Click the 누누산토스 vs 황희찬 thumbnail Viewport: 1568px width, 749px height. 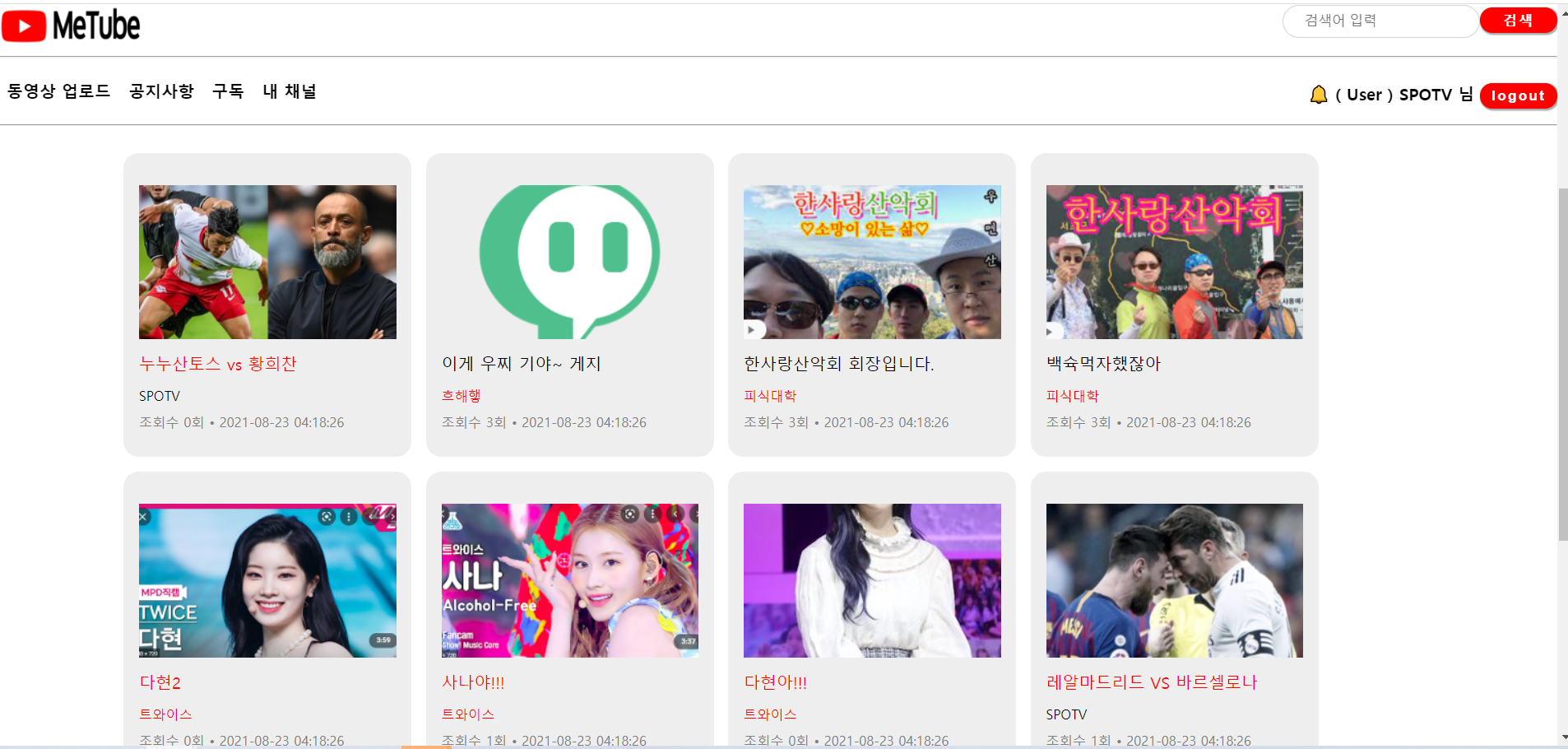pyautogui.click(x=267, y=262)
